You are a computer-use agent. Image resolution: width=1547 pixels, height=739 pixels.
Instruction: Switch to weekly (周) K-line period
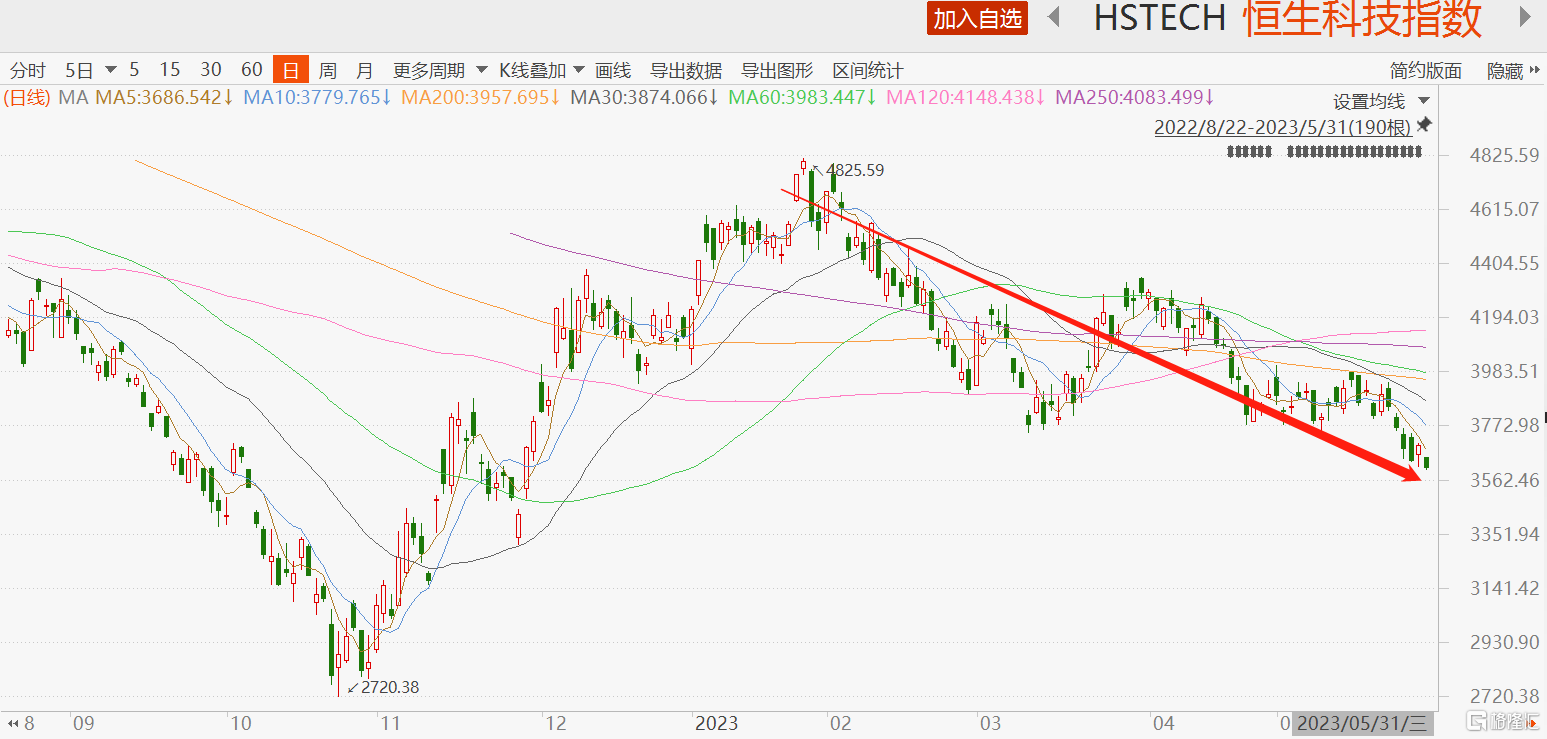[x=327, y=70]
